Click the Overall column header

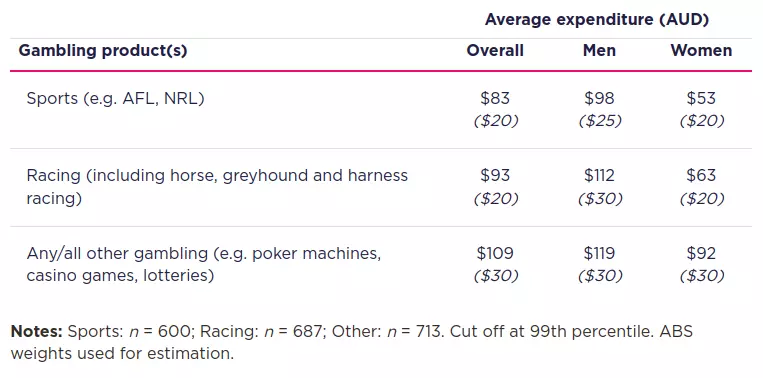(495, 51)
